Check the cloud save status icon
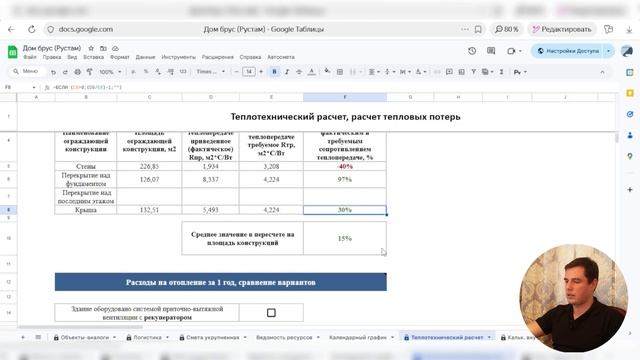Screen dimensions: 640x360 coord(116,48)
